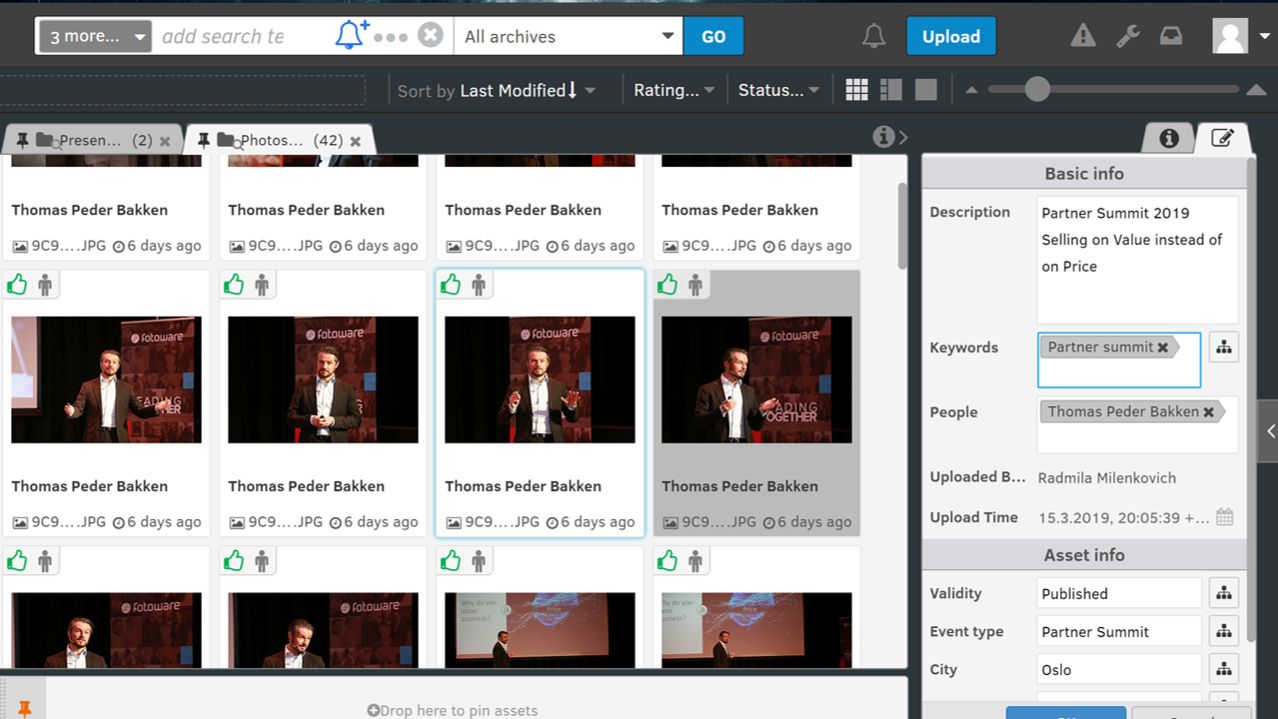Open the calendar icon for Upload Time
Image resolution: width=1278 pixels, height=719 pixels.
(x=1224, y=517)
